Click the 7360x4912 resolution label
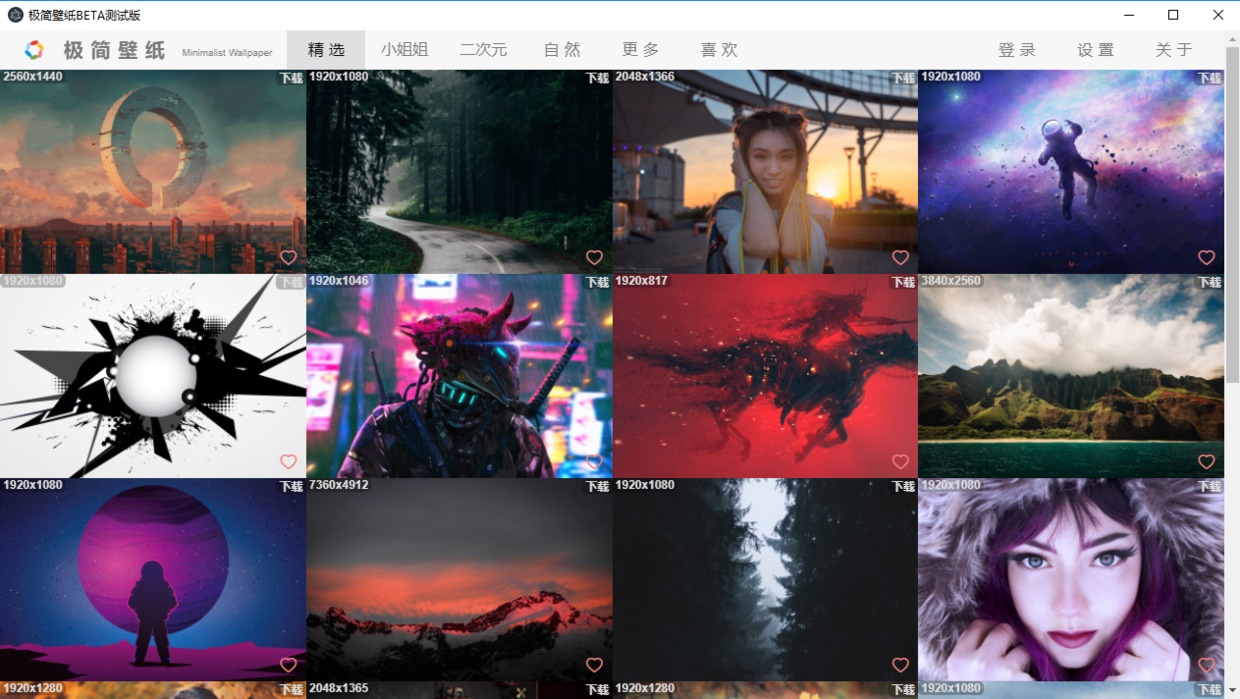The width and height of the screenshot is (1240, 699). click(x=339, y=485)
